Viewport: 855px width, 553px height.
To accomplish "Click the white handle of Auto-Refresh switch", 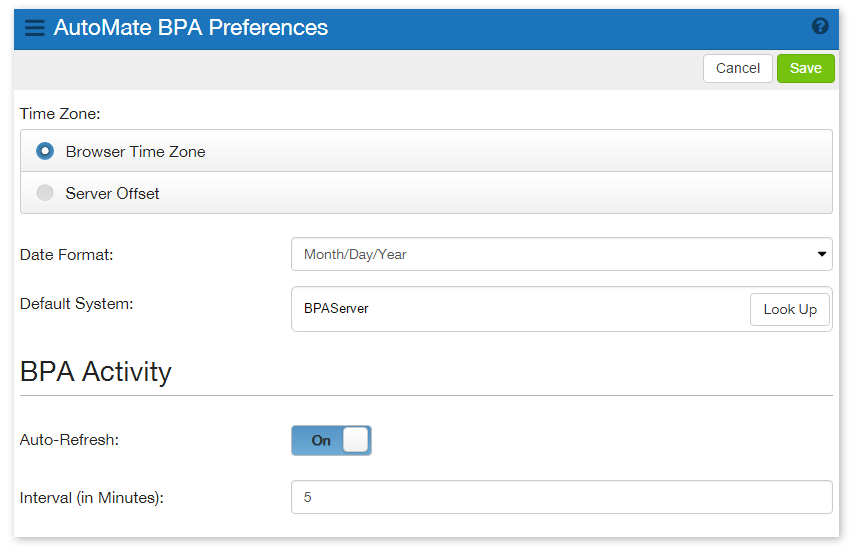I will pos(355,440).
